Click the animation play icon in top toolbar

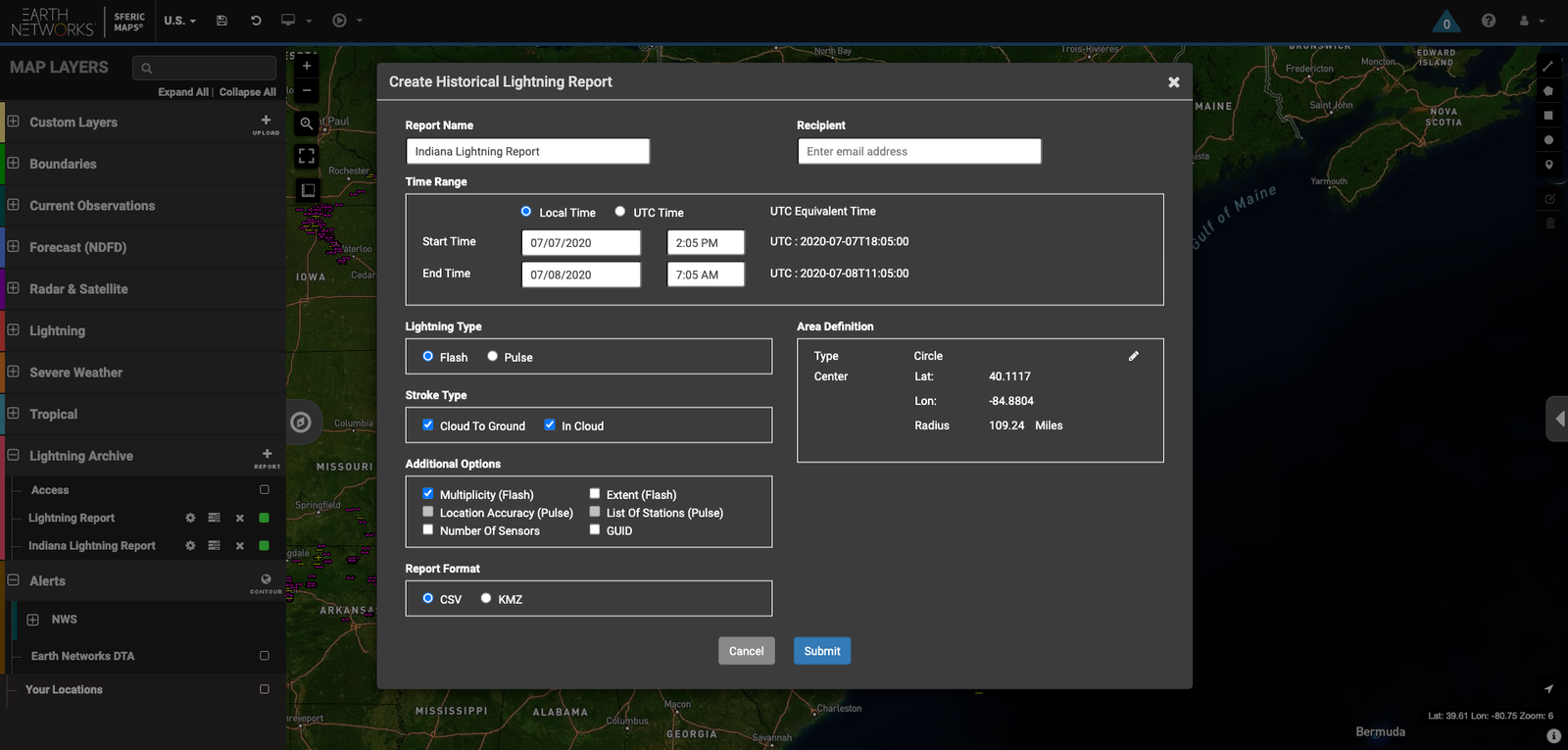click(x=339, y=21)
